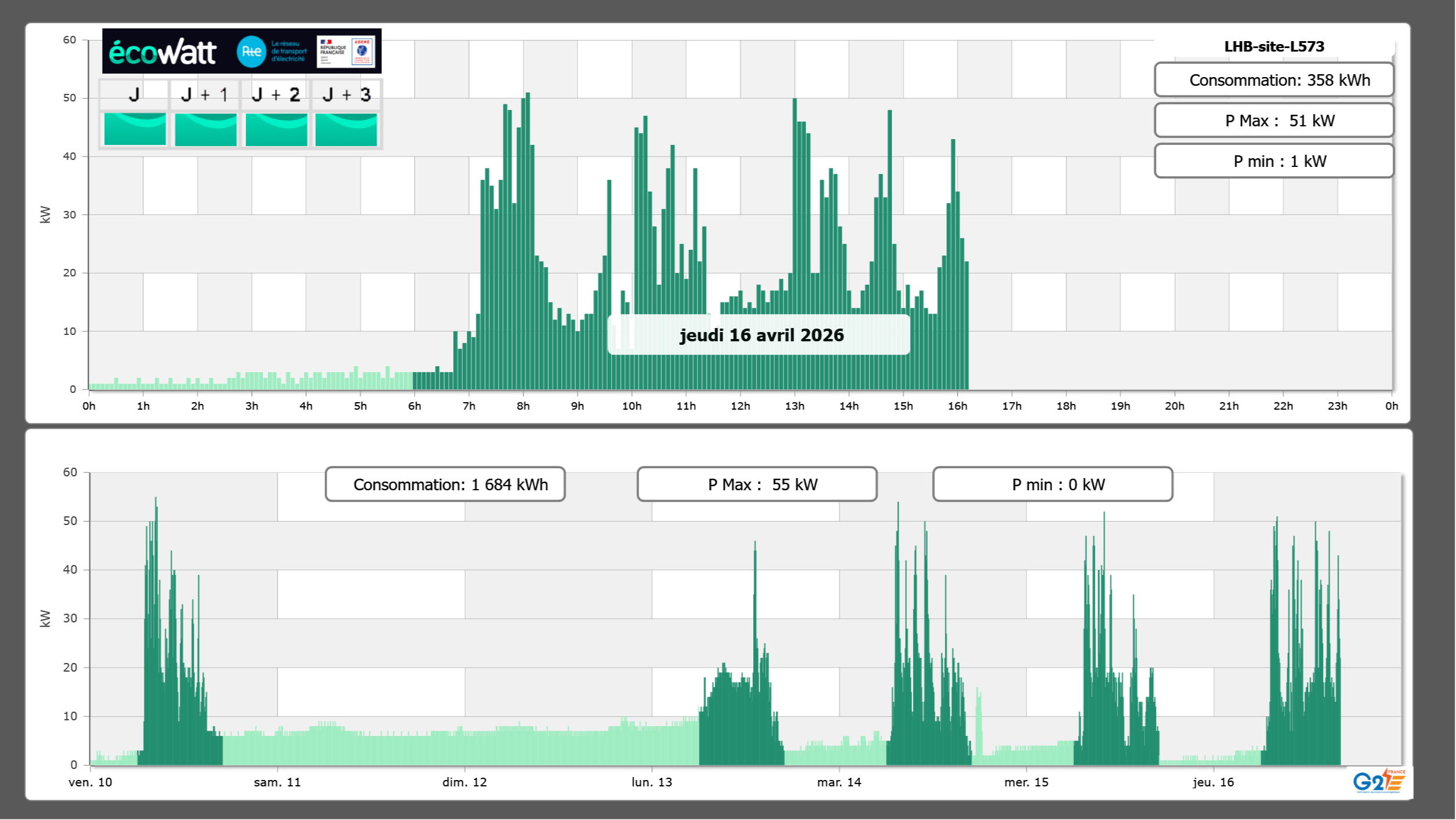Click the jeudi 16 avril 2026 label
This screenshot has height=820, width=1456.
click(x=761, y=335)
